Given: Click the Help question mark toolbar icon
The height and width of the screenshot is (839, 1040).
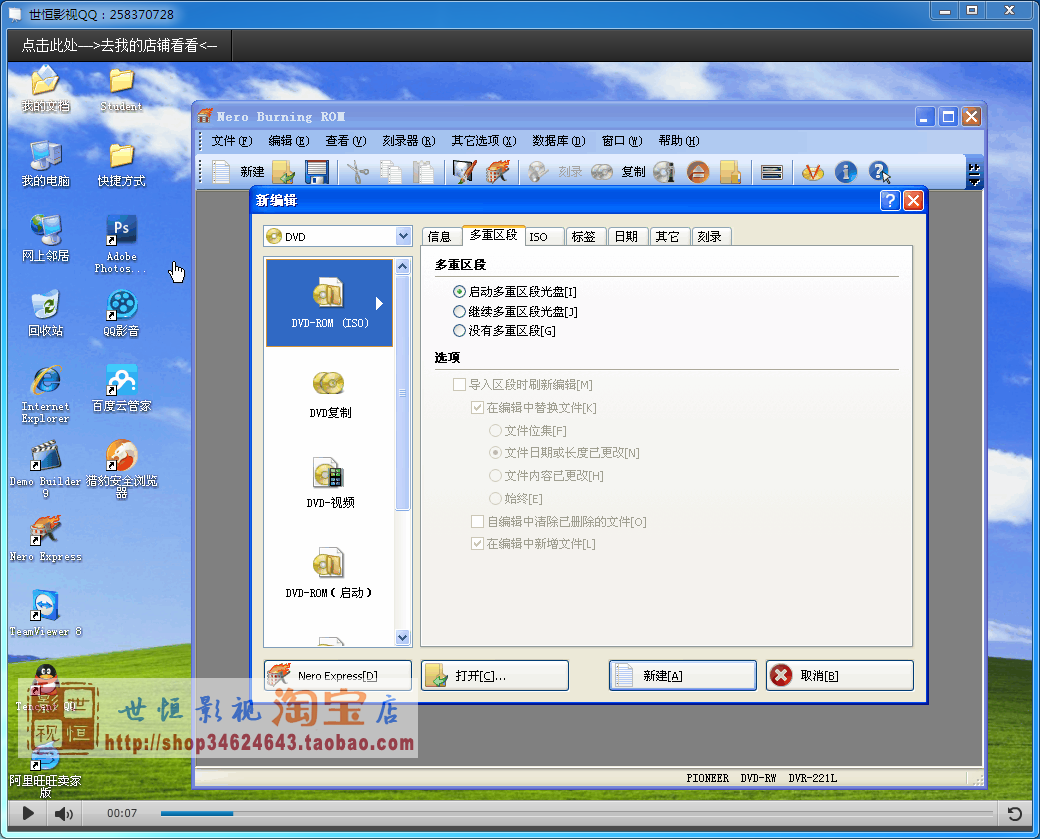Looking at the screenshot, I should coord(879,172).
